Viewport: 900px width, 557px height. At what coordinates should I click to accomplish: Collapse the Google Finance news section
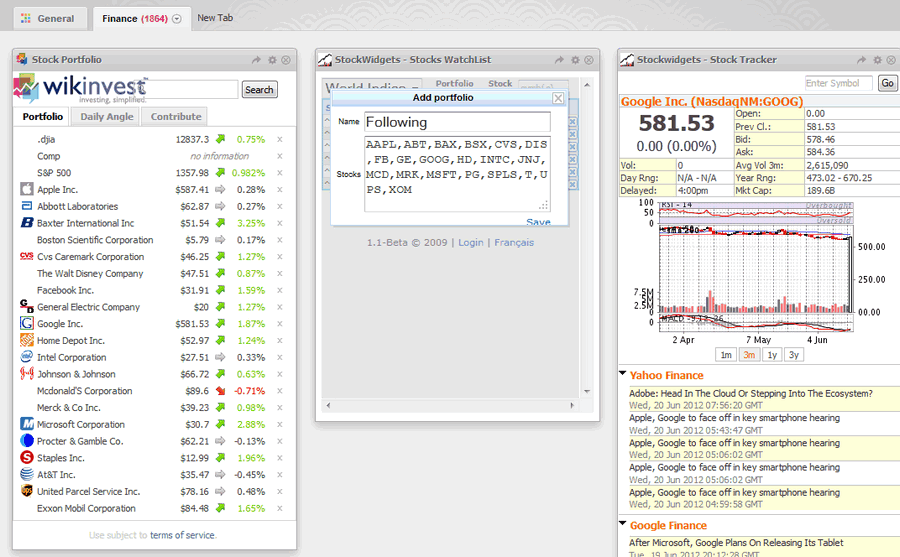point(623,524)
